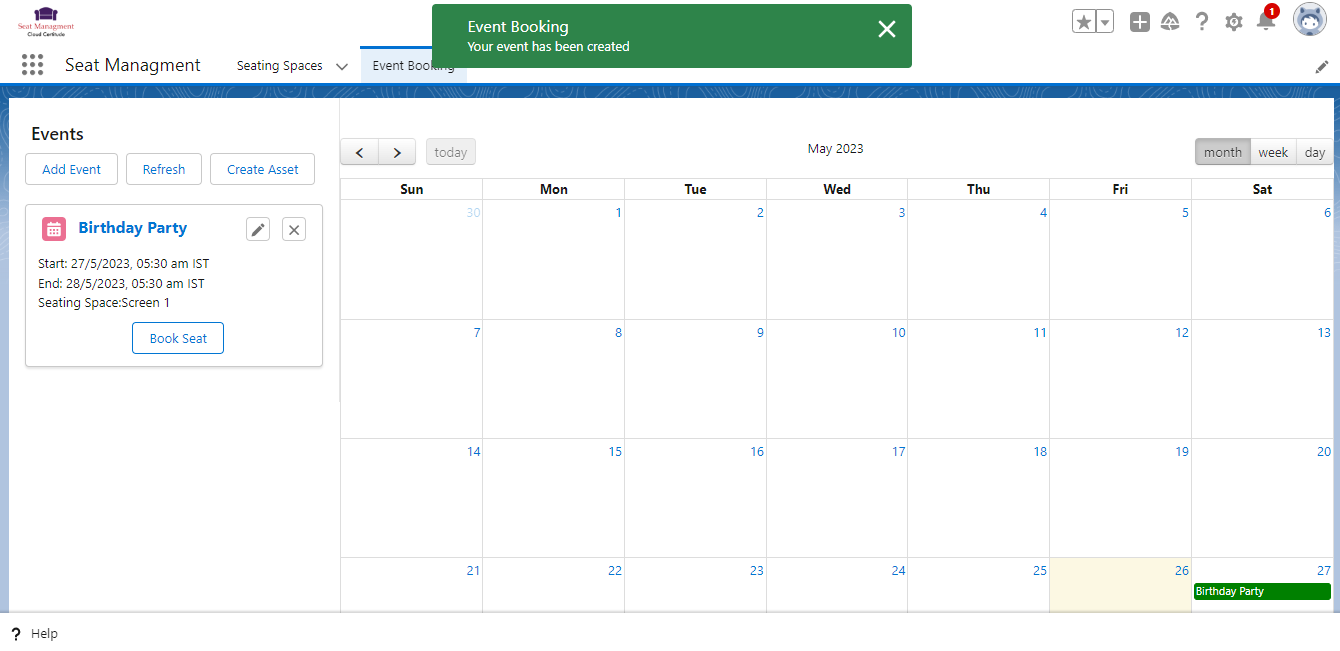Open the favorites list dropdown arrow

pyautogui.click(x=1105, y=22)
